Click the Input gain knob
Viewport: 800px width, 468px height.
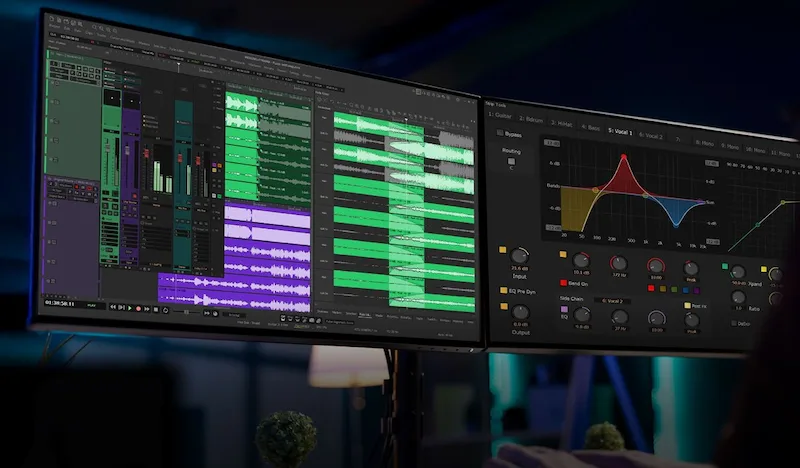(520, 256)
